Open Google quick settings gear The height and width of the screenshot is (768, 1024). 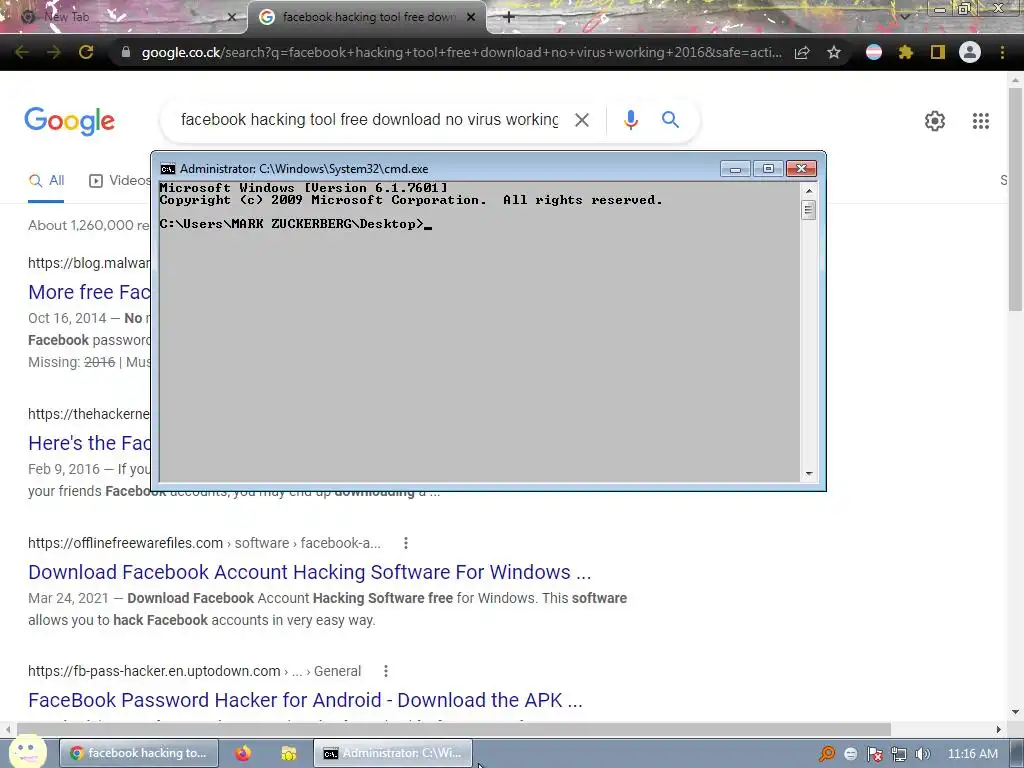[935, 121]
